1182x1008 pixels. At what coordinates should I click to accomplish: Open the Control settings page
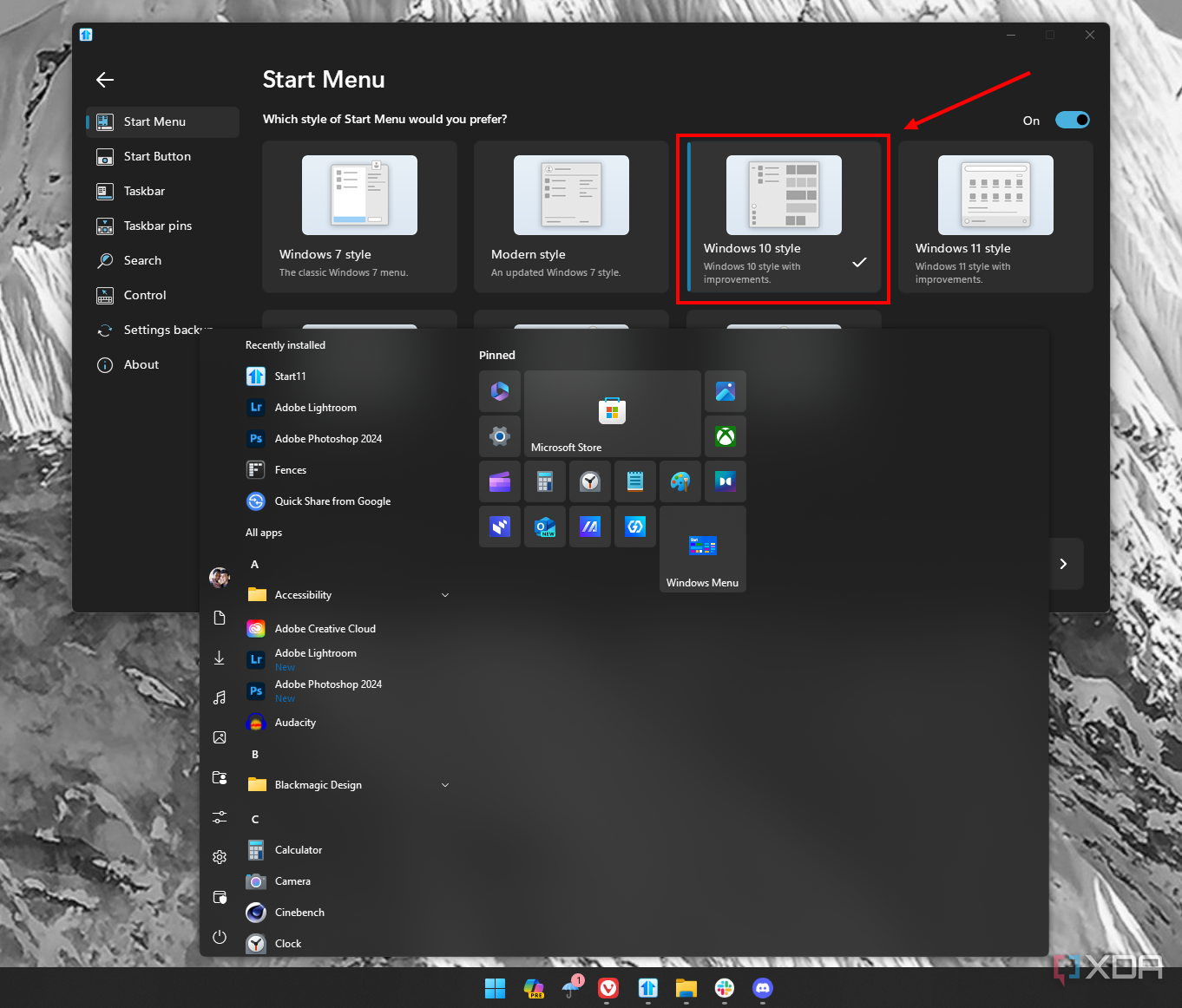pyautogui.click(x=162, y=295)
